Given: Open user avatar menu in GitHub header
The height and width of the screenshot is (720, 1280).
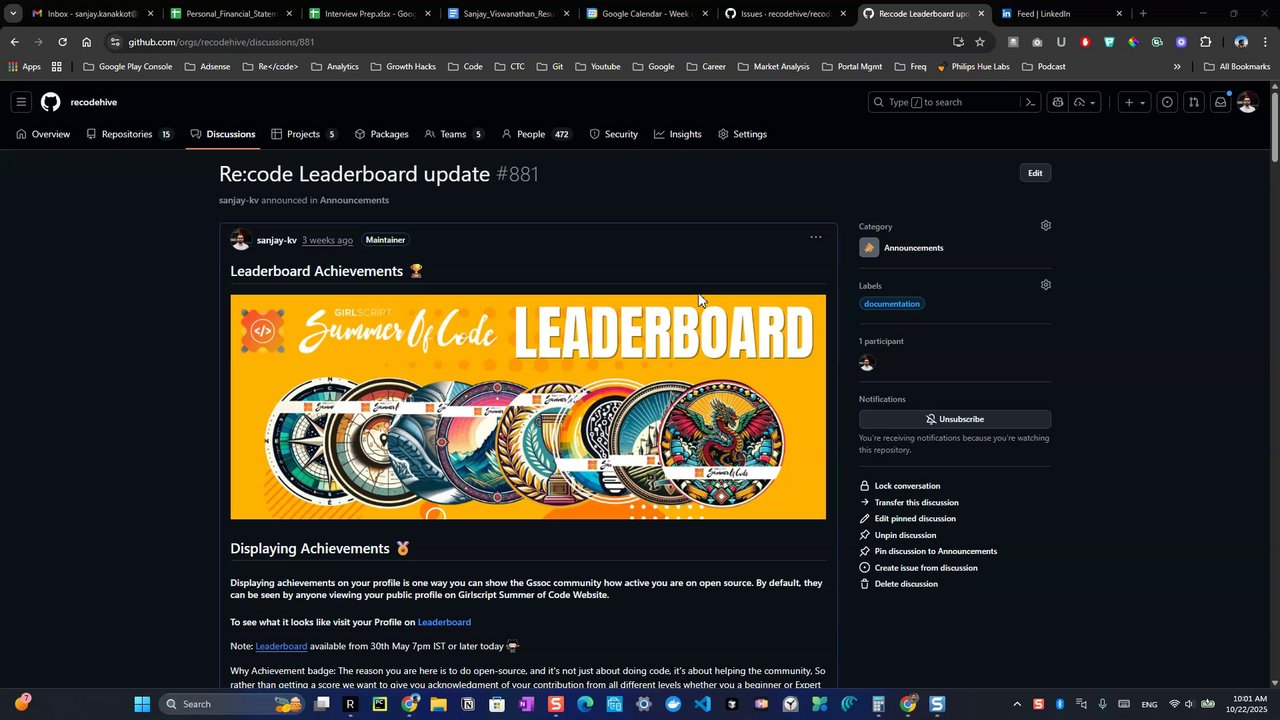Looking at the screenshot, I should click(1247, 102).
